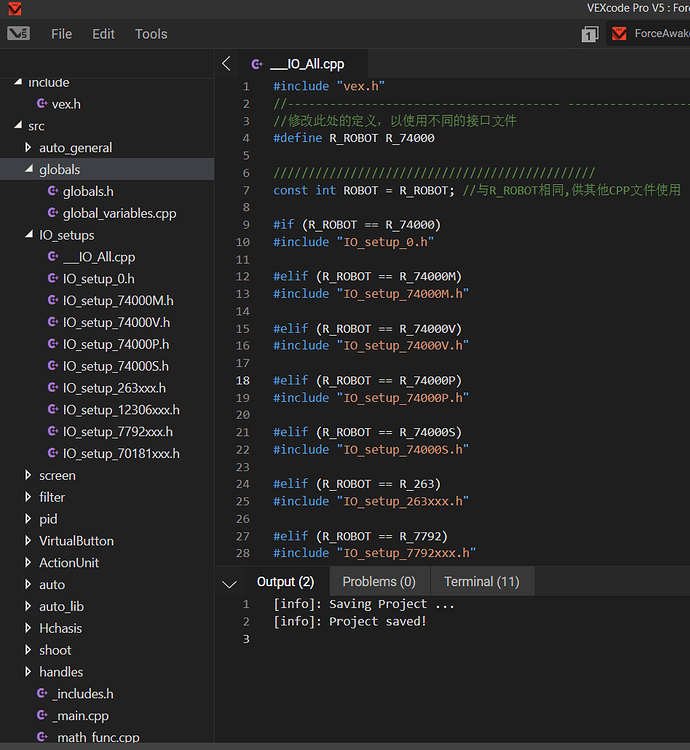Click the ForceAwake project name button

click(649, 33)
